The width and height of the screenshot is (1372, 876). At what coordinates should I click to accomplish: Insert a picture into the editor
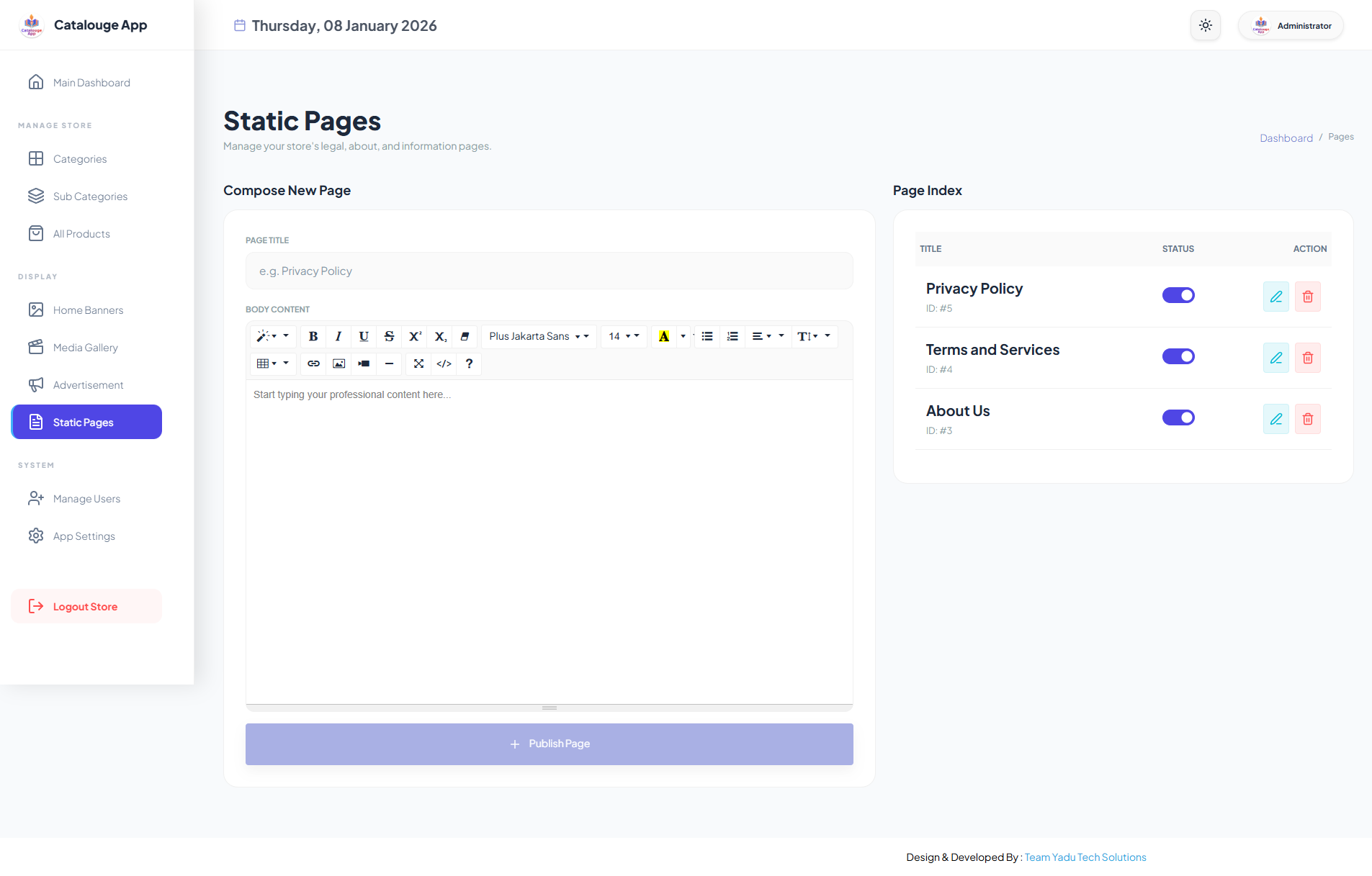click(x=338, y=364)
